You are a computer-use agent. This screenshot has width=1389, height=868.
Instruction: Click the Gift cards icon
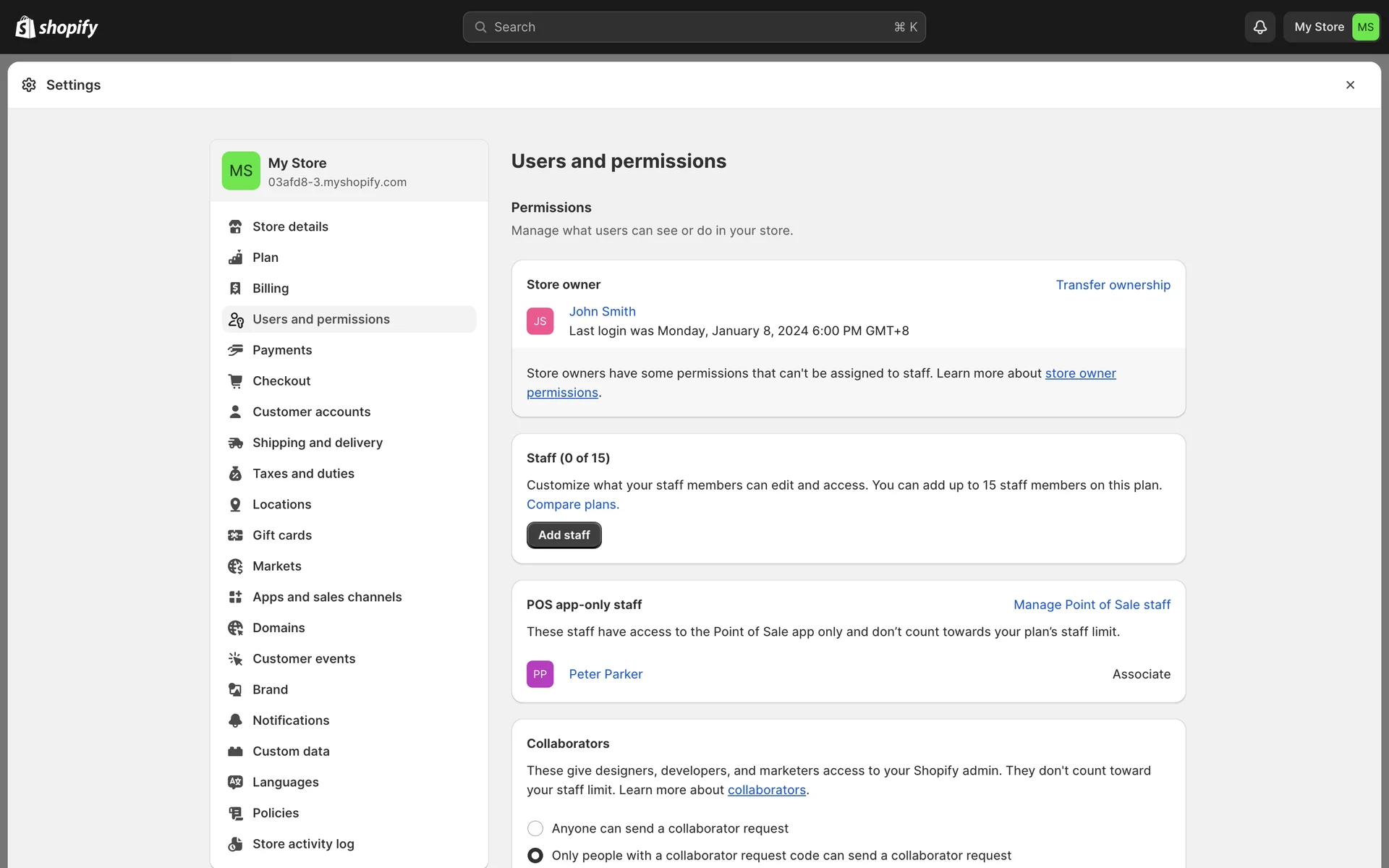pyautogui.click(x=235, y=535)
